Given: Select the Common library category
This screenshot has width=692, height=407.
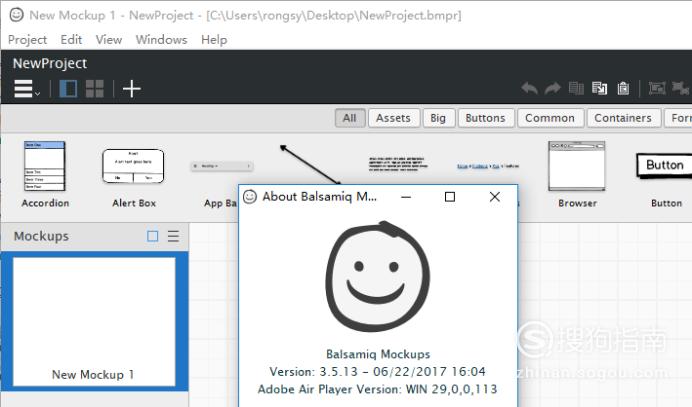Looking at the screenshot, I should click(550, 118).
